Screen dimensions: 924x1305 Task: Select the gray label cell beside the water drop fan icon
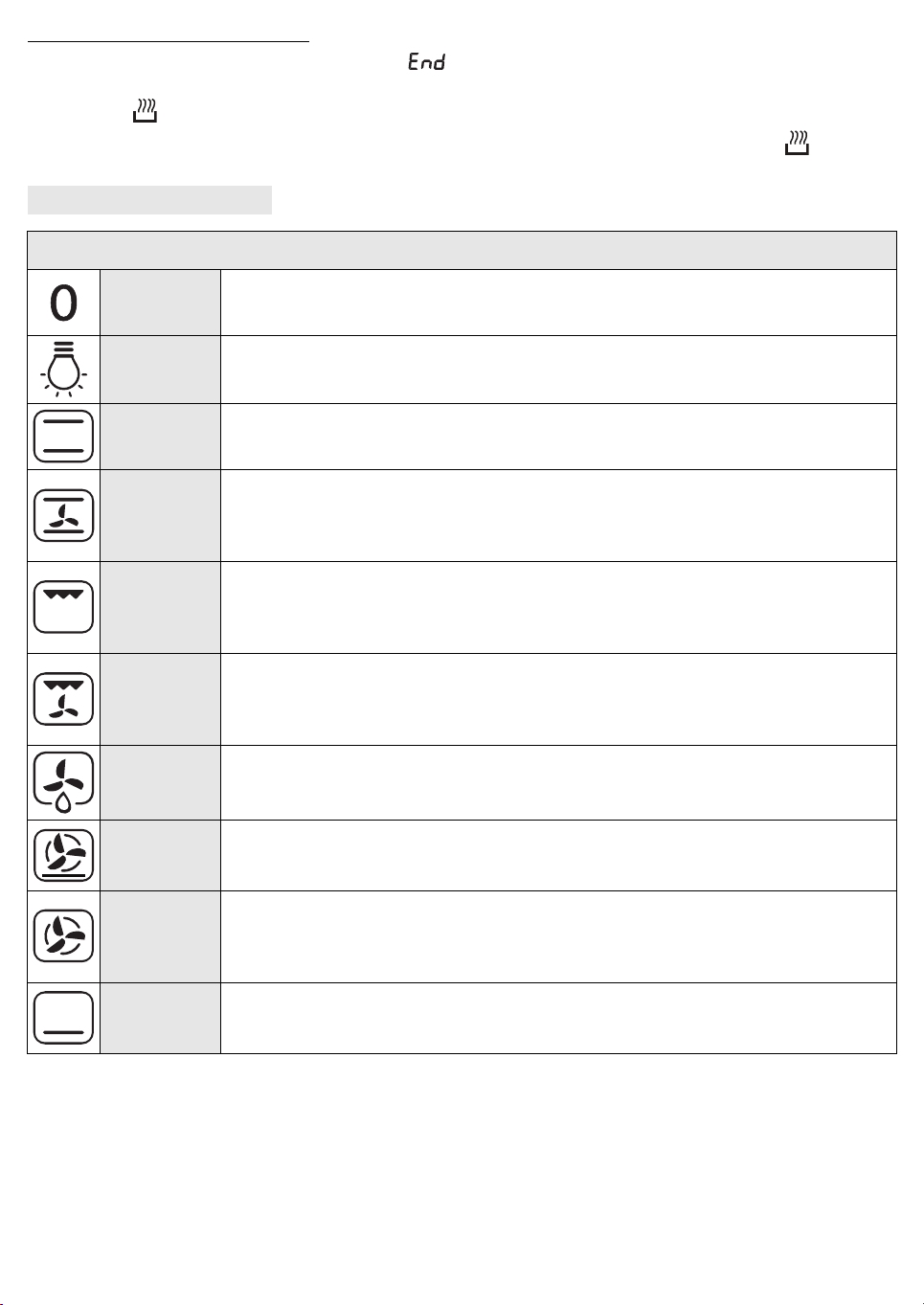[x=160, y=782]
